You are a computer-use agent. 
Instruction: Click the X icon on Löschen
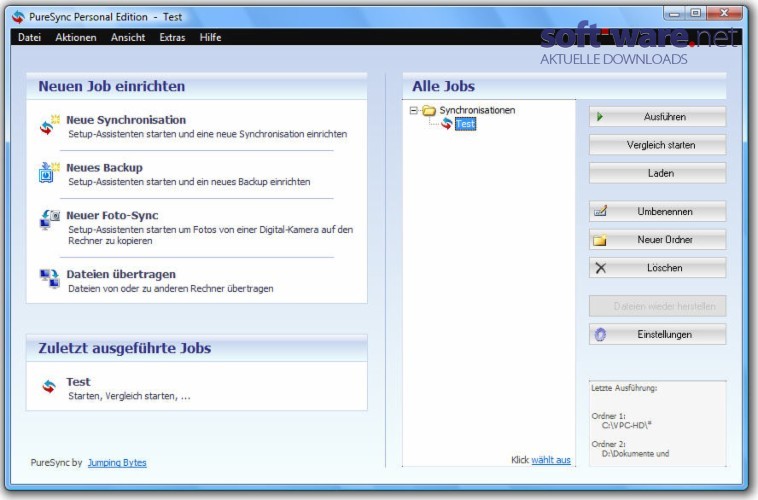600,268
